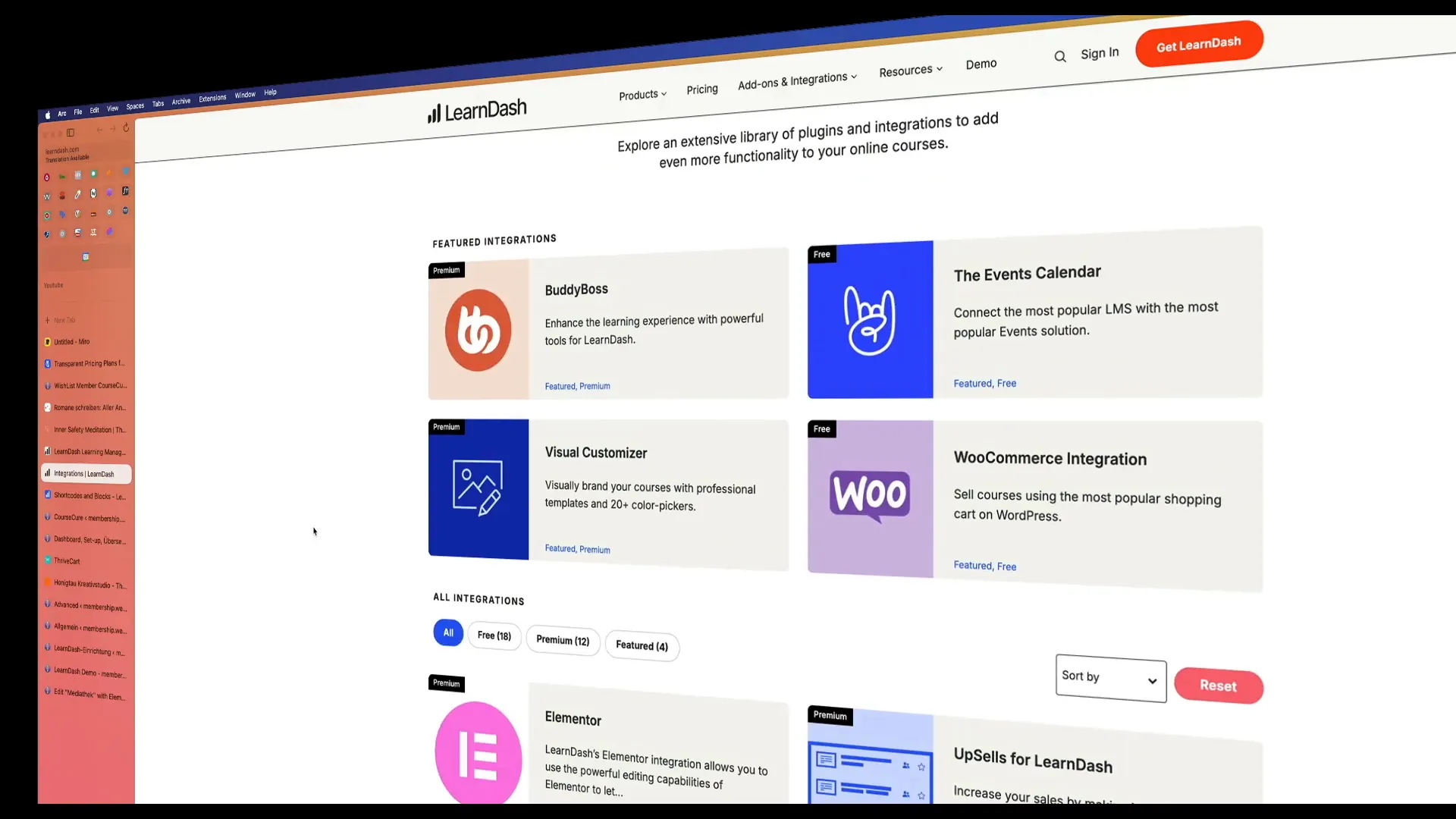Viewport: 1456px width, 819px height.
Task: Click 'Featured, Premium' tag under BuddyBoss
Action: point(577,386)
